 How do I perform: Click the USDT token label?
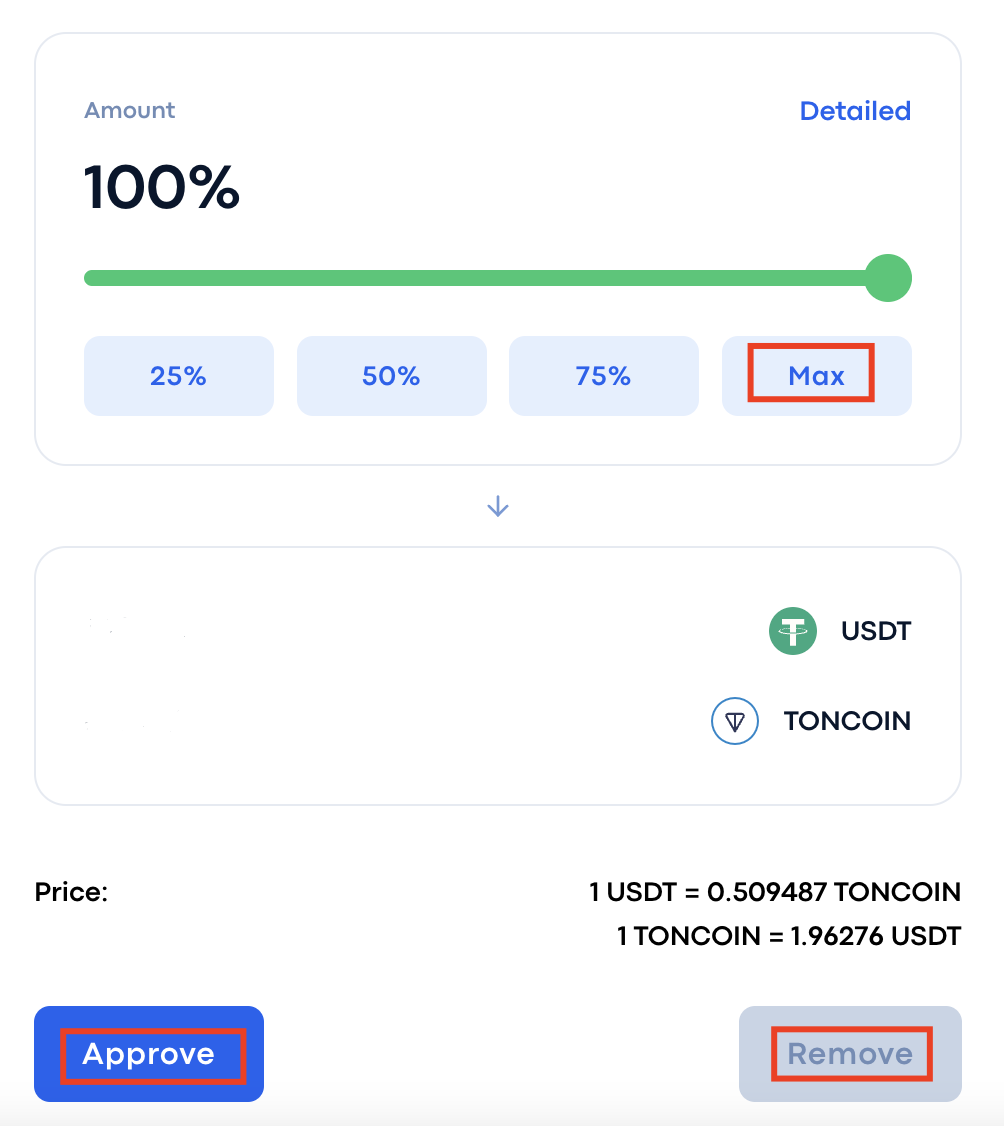tap(875, 631)
